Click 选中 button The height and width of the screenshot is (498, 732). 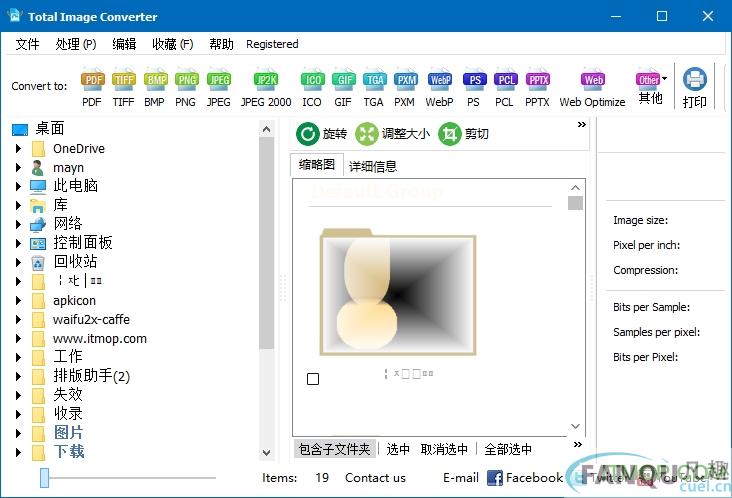click(x=398, y=449)
